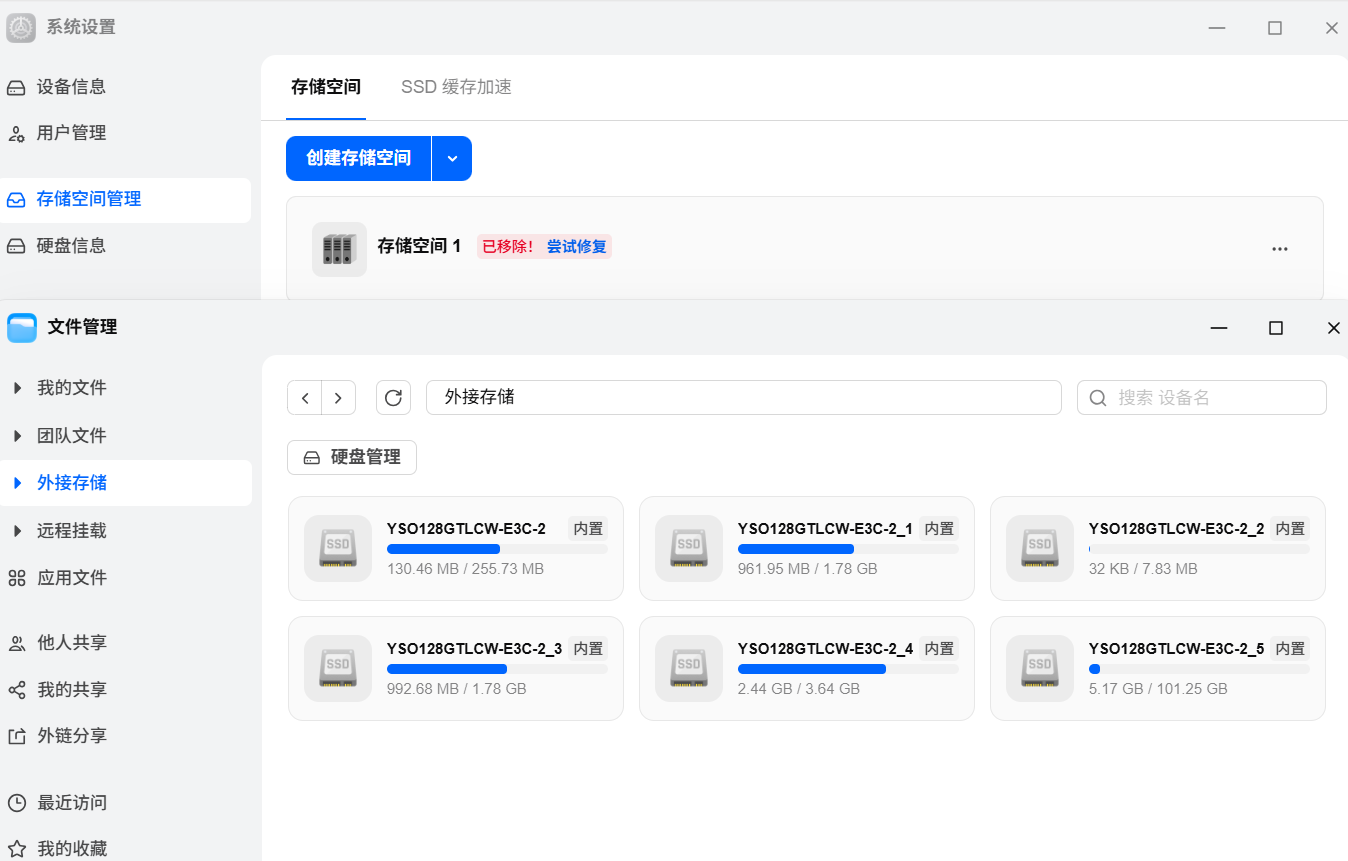This screenshot has width=1348, height=861.
Task: Open the dropdown arrow beside 创建存储空间
Action: point(452,159)
